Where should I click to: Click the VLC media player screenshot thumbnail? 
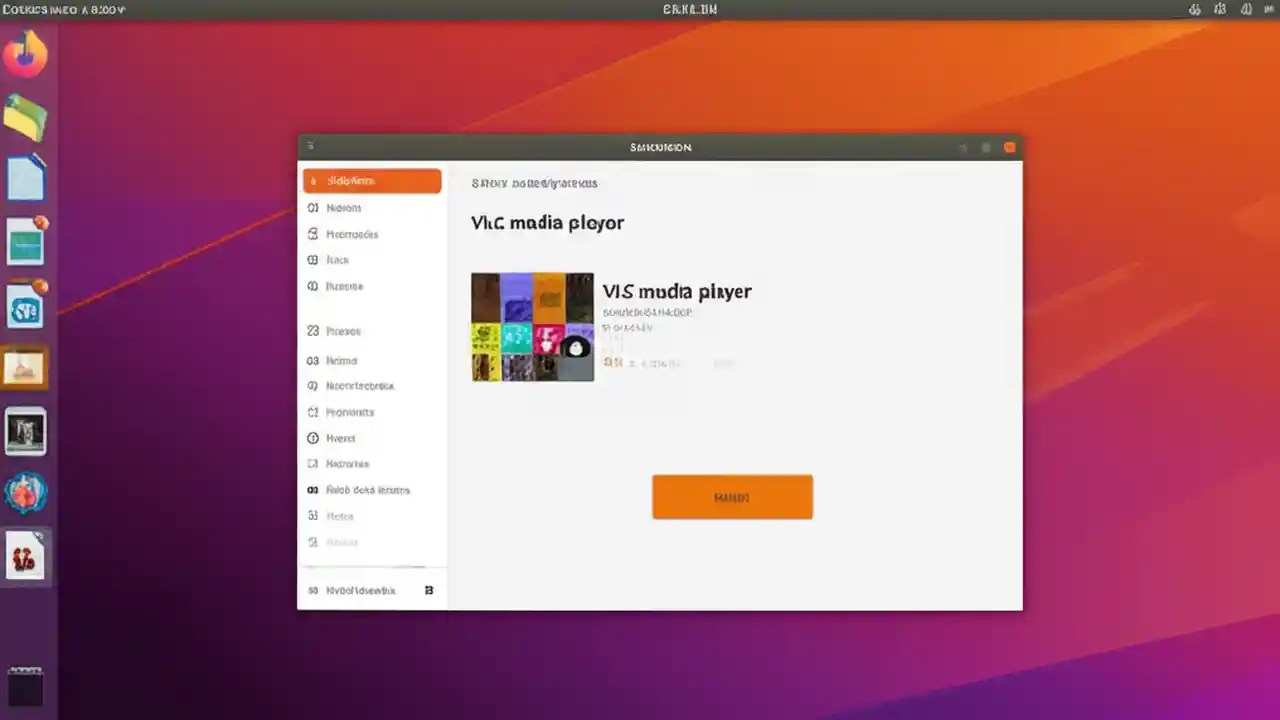pyautogui.click(x=532, y=327)
